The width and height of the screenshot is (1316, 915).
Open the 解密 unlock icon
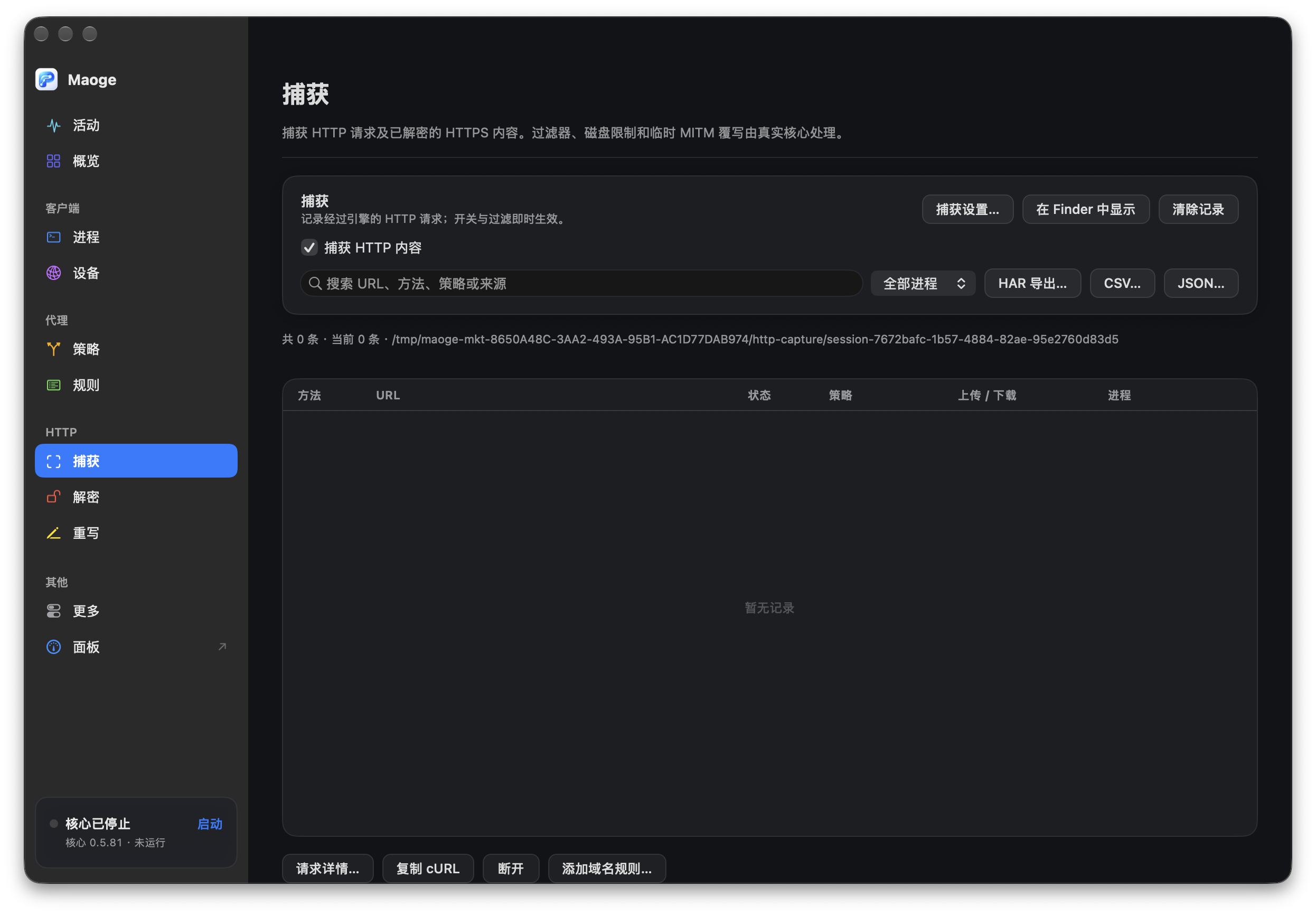tap(53, 497)
